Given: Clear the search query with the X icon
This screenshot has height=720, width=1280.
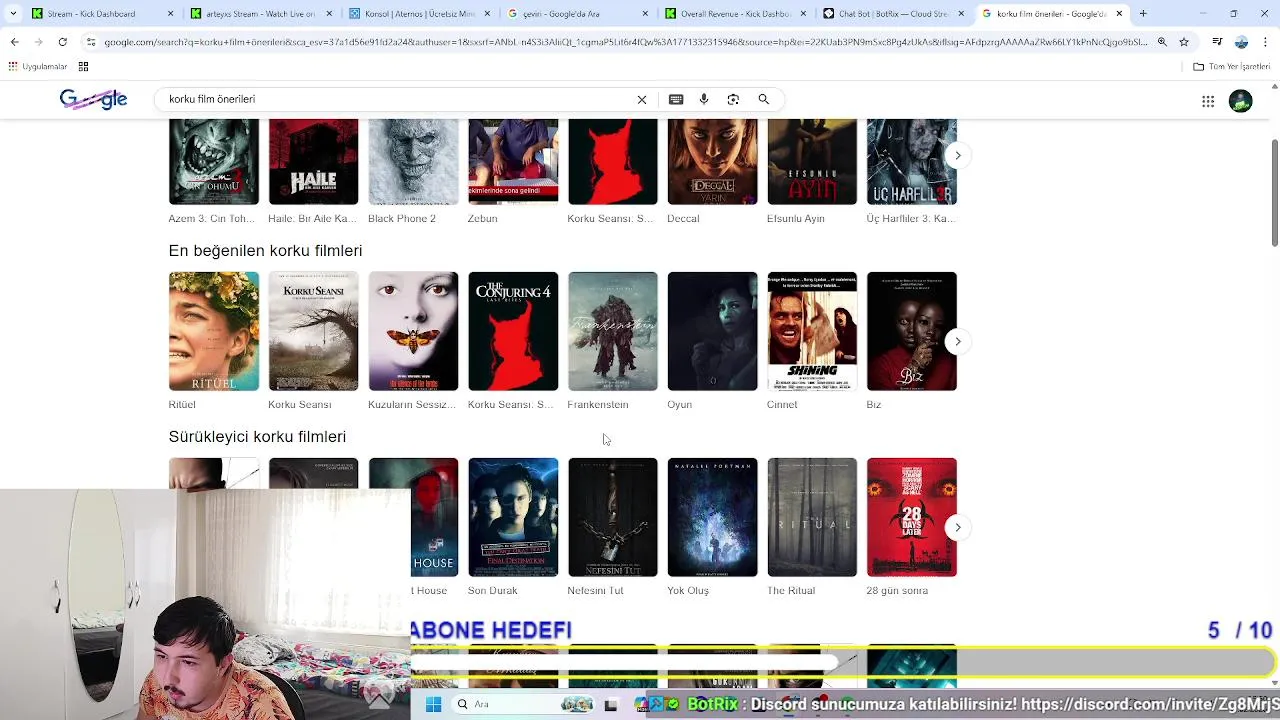Looking at the screenshot, I should pyautogui.click(x=642, y=99).
